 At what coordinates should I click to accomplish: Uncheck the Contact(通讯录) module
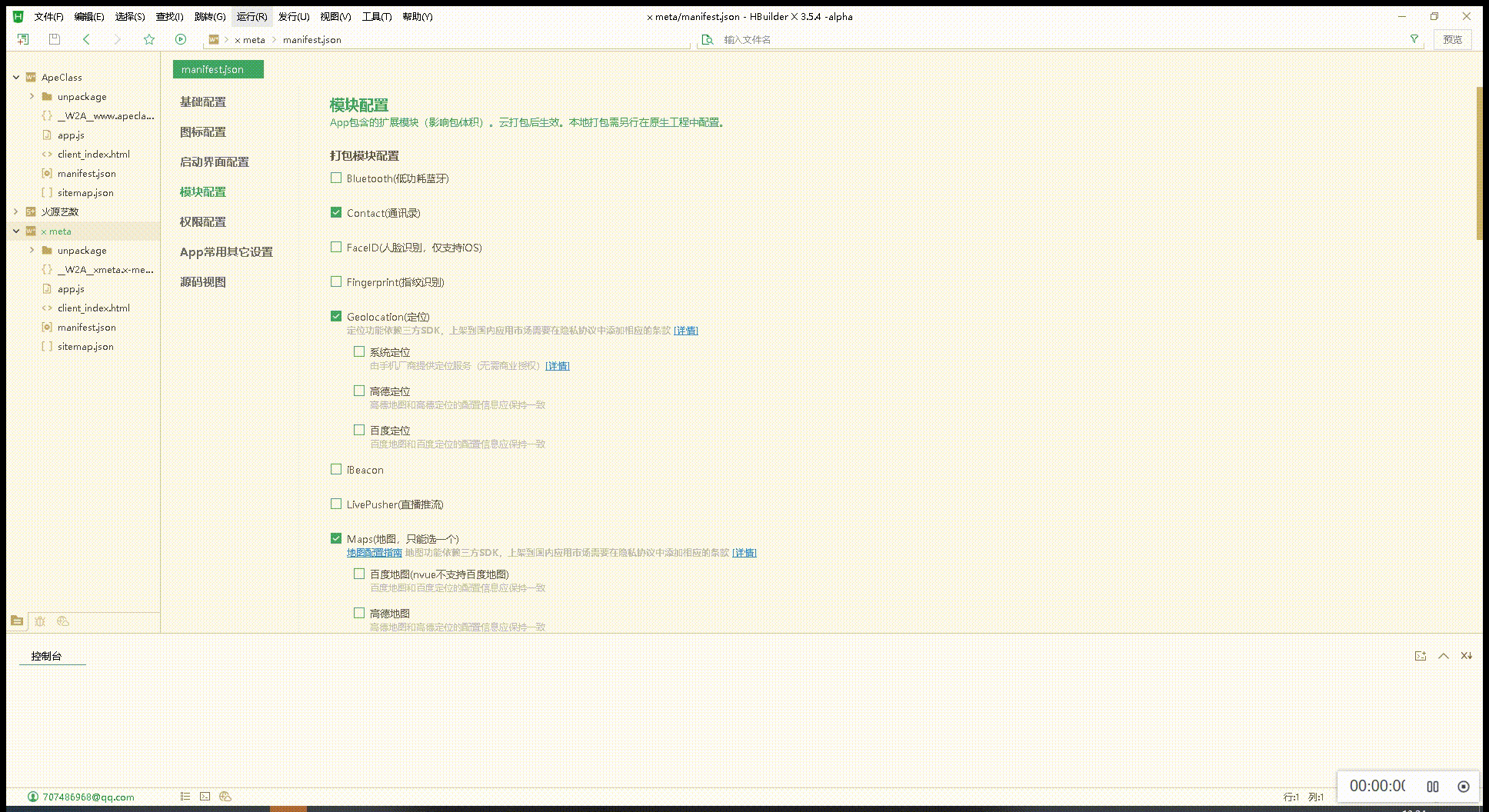336,213
